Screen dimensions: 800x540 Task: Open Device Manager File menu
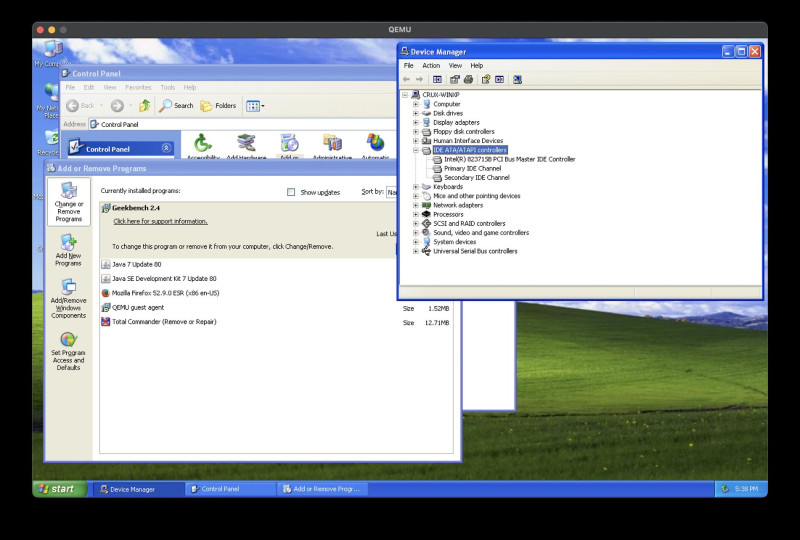tap(409, 66)
